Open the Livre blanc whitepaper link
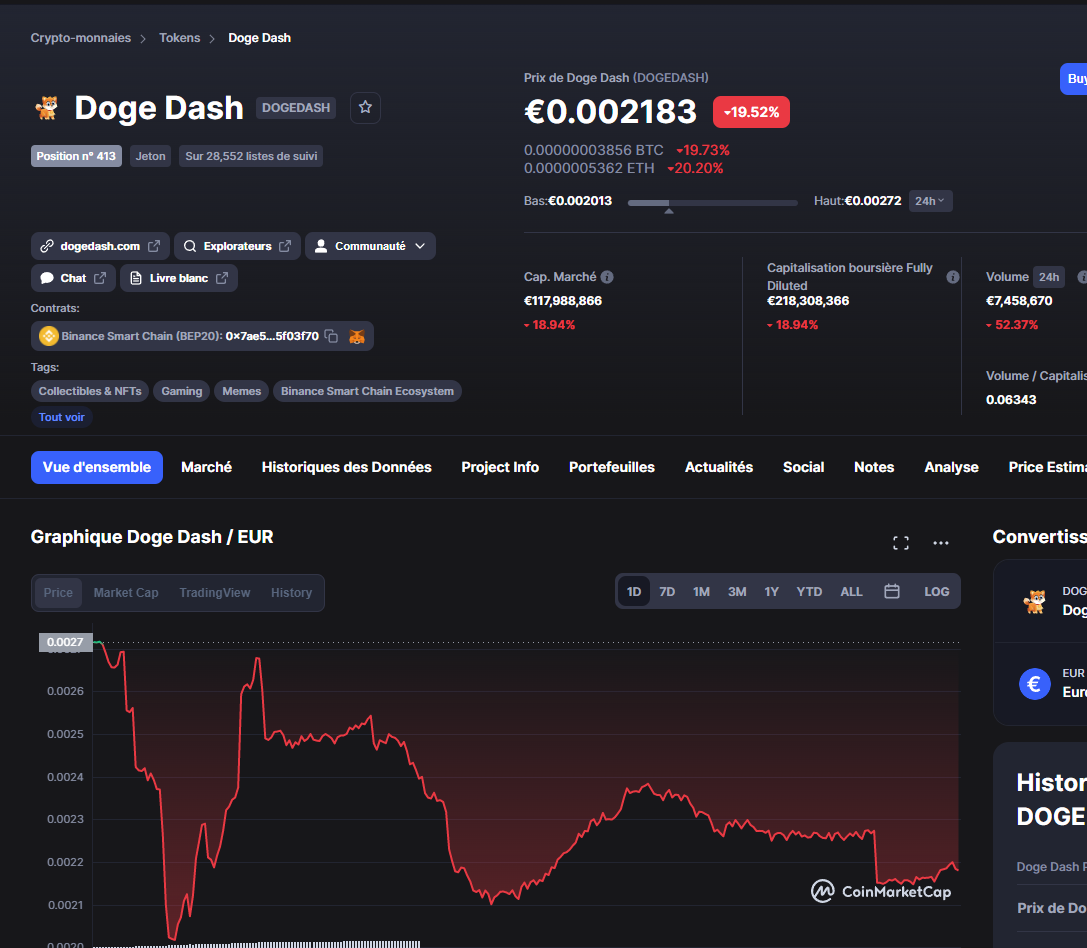1087x948 pixels. click(x=179, y=278)
